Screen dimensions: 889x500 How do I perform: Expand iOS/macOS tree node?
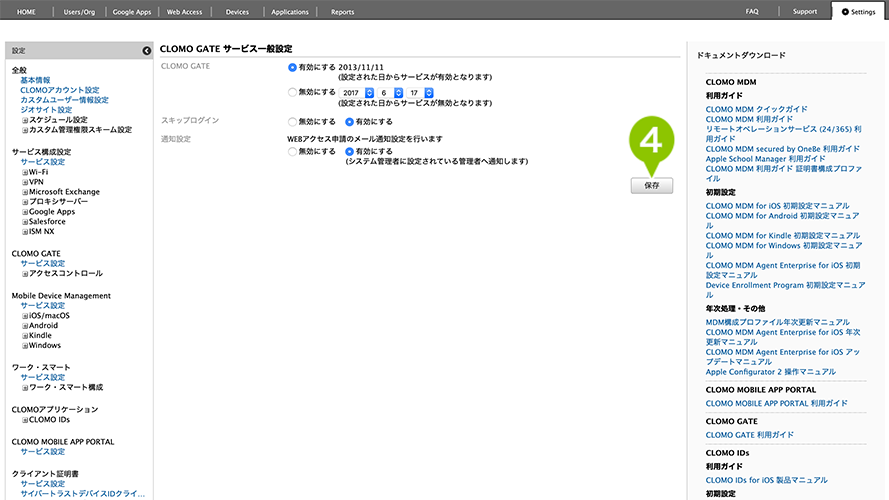[x=25, y=316]
